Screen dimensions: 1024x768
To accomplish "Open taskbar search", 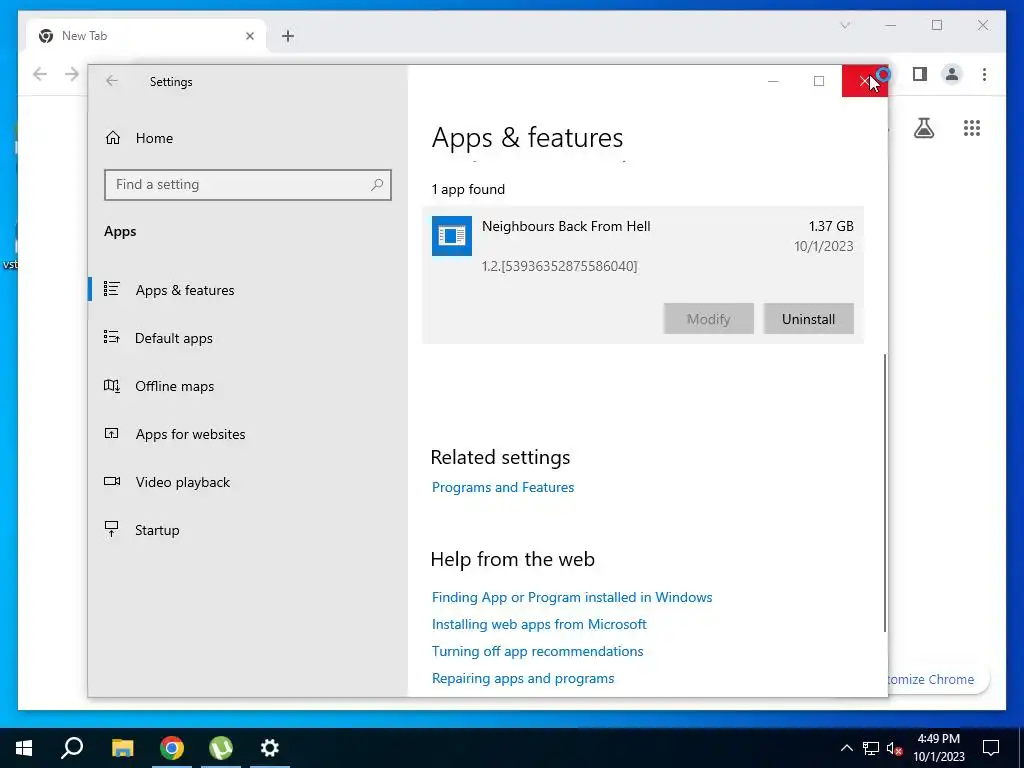I will [x=72, y=748].
